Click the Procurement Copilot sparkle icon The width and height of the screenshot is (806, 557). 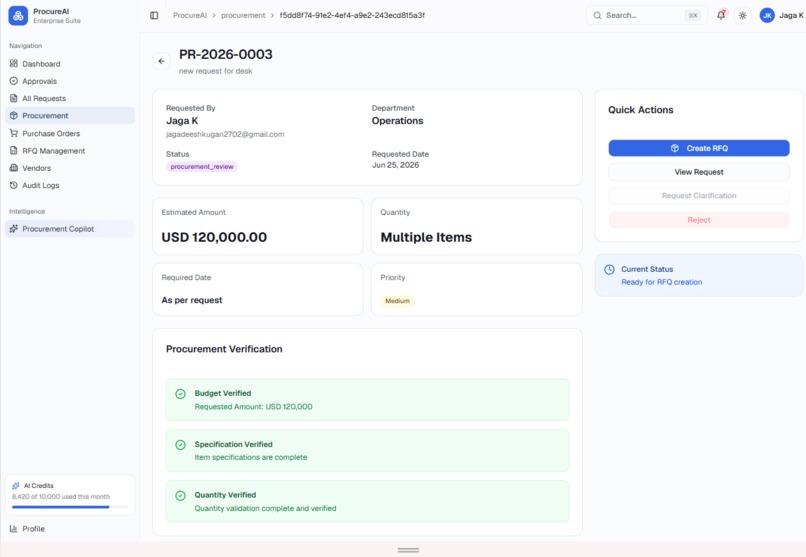pos(14,229)
